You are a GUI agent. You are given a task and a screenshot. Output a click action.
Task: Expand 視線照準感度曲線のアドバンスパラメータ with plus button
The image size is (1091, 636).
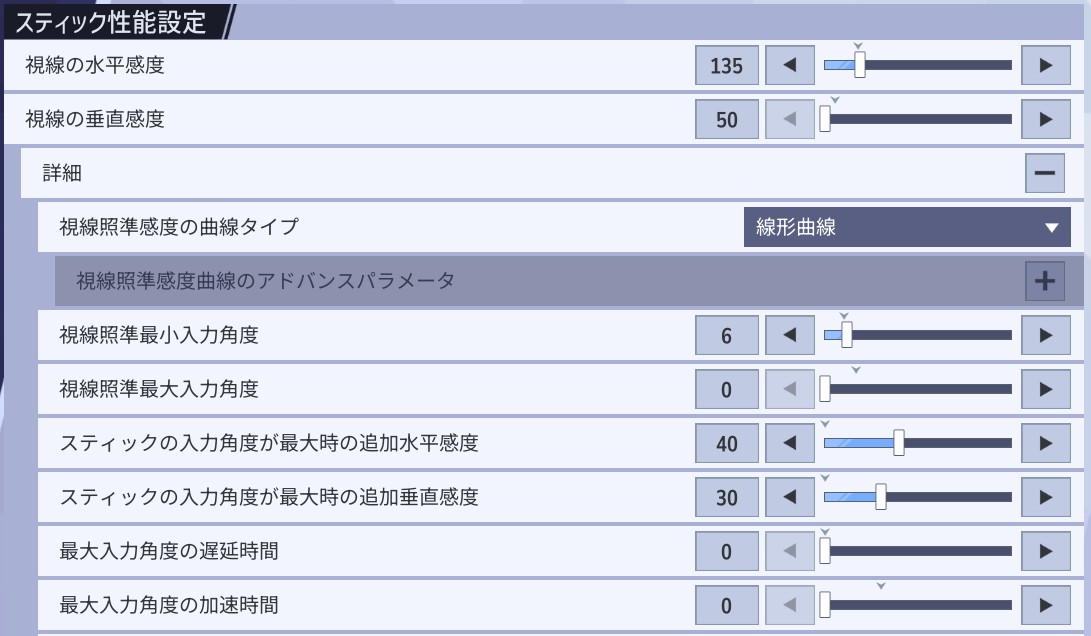(1044, 281)
